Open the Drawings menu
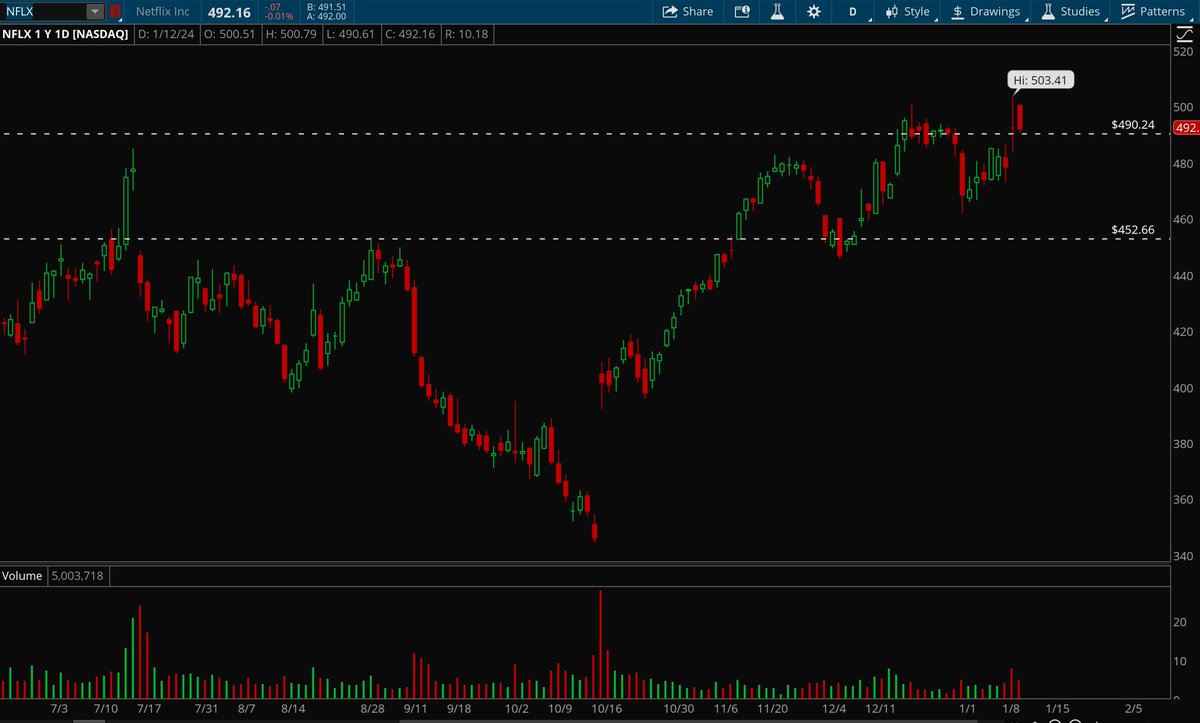Viewport: 1200px width, 723px height. [x=989, y=11]
